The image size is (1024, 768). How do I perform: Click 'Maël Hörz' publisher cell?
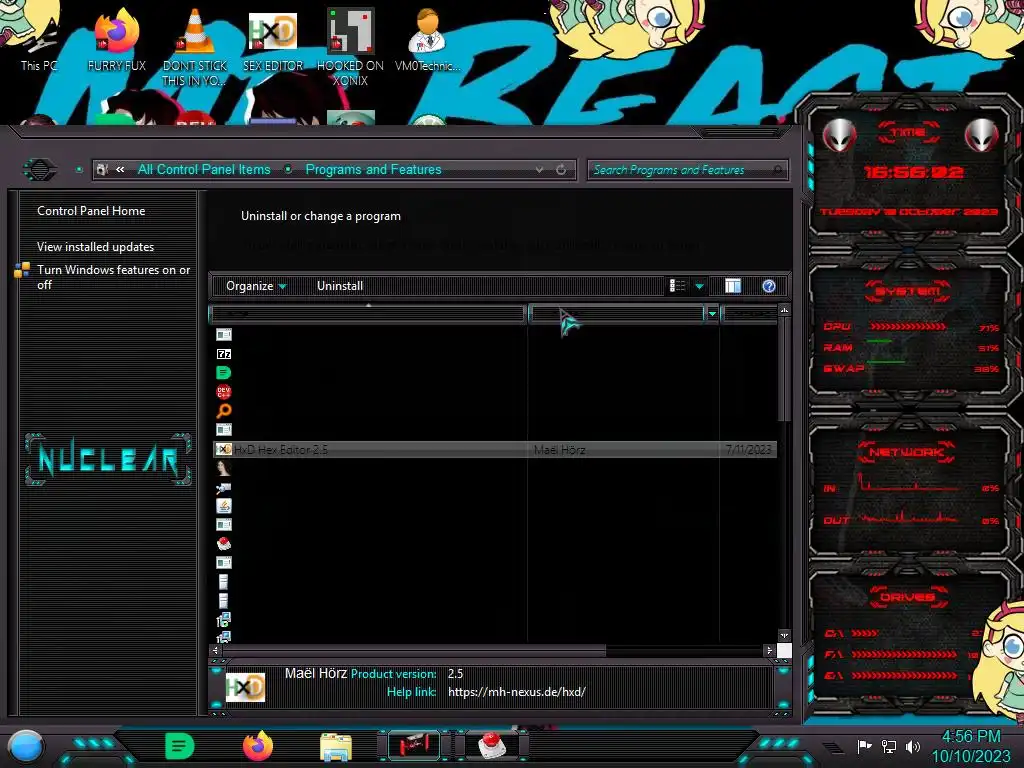pyautogui.click(x=560, y=450)
